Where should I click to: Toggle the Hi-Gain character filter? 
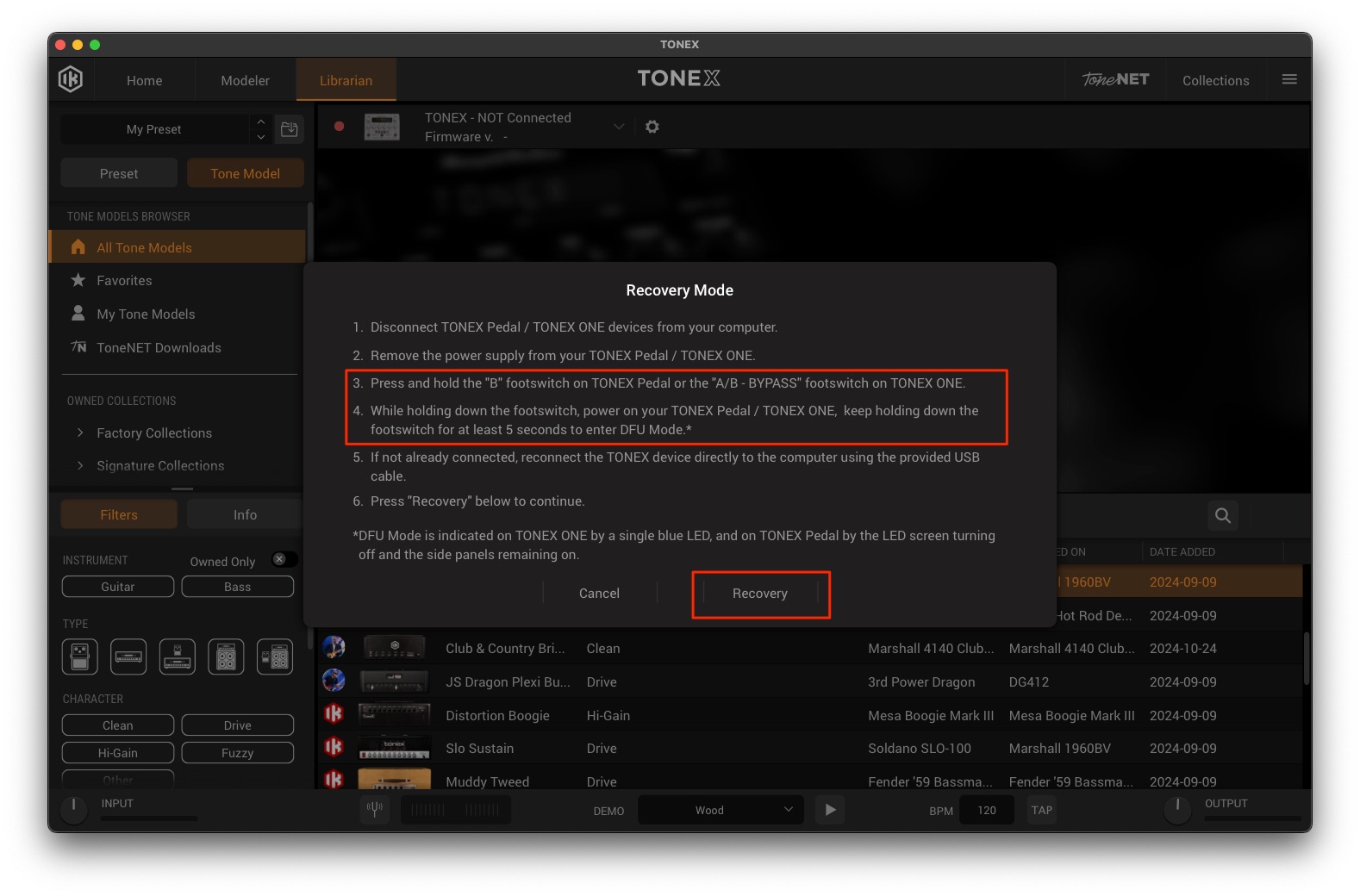118,753
